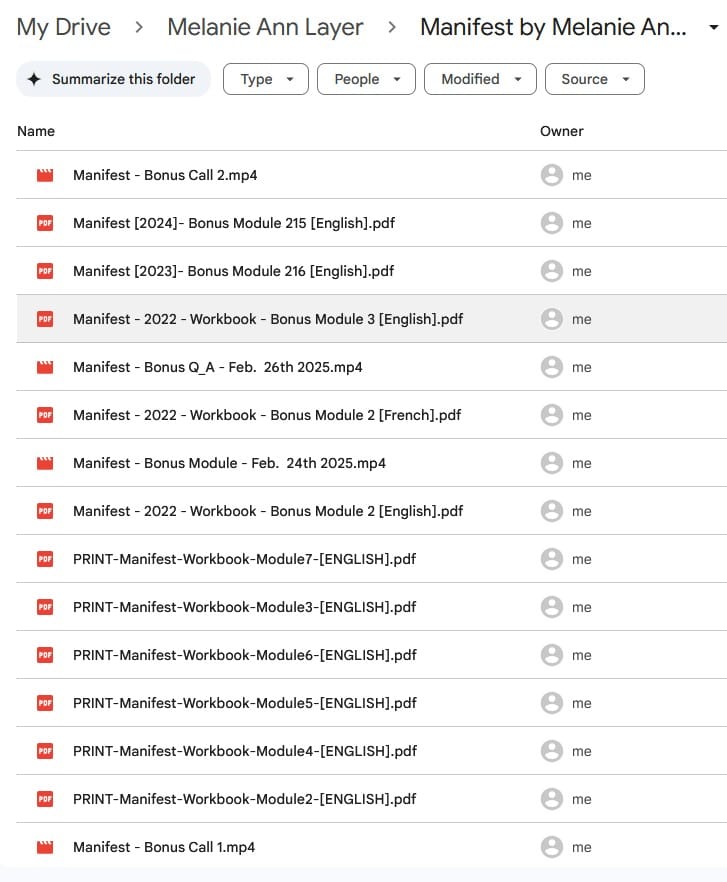Click the PDF icon for Bonus Module 2 [French]

(x=44, y=415)
